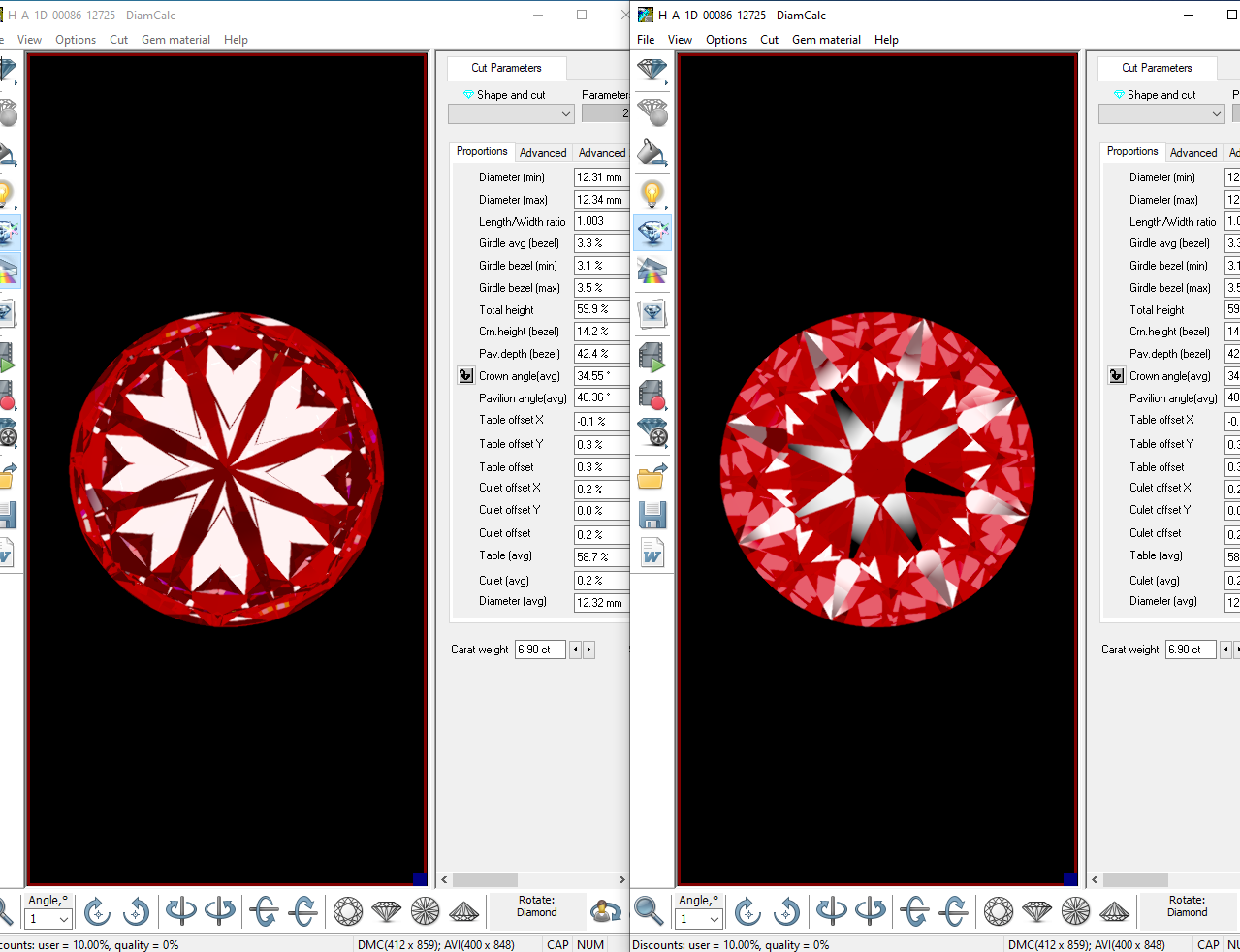Decrease carat weight arrow in right window

[1225, 650]
